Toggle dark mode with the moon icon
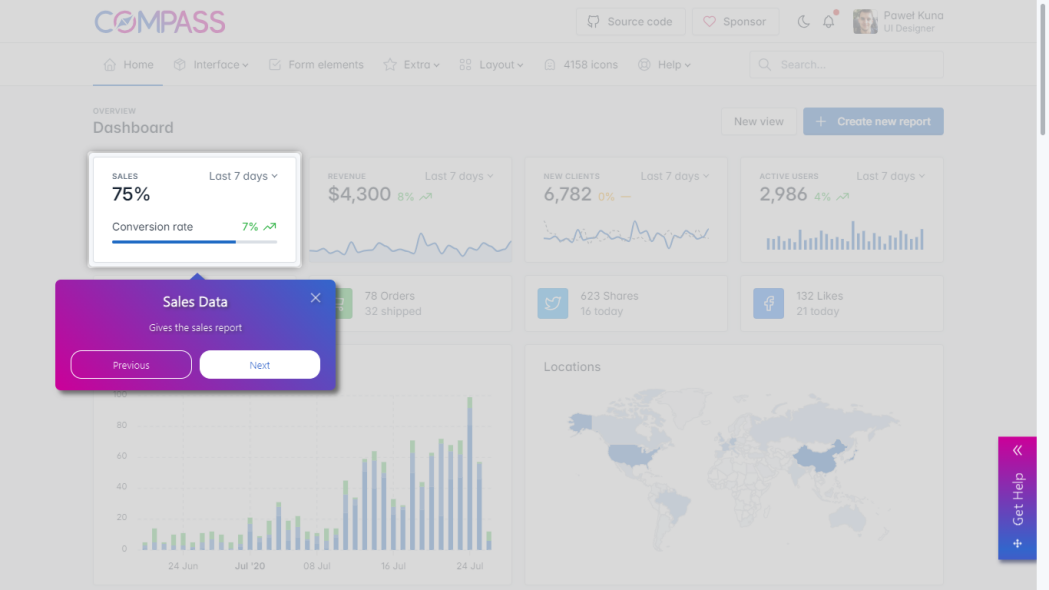The height and width of the screenshot is (590, 1049). point(804,21)
